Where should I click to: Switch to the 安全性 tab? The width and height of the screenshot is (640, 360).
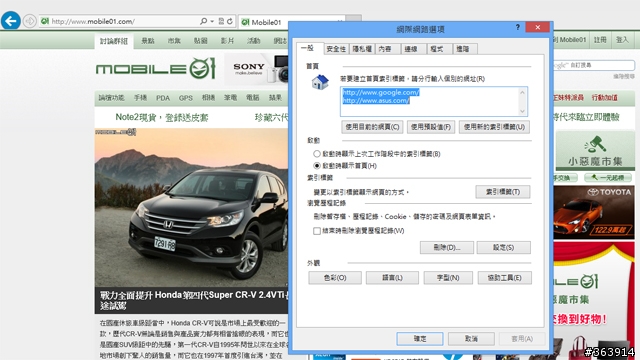(x=336, y=49)
